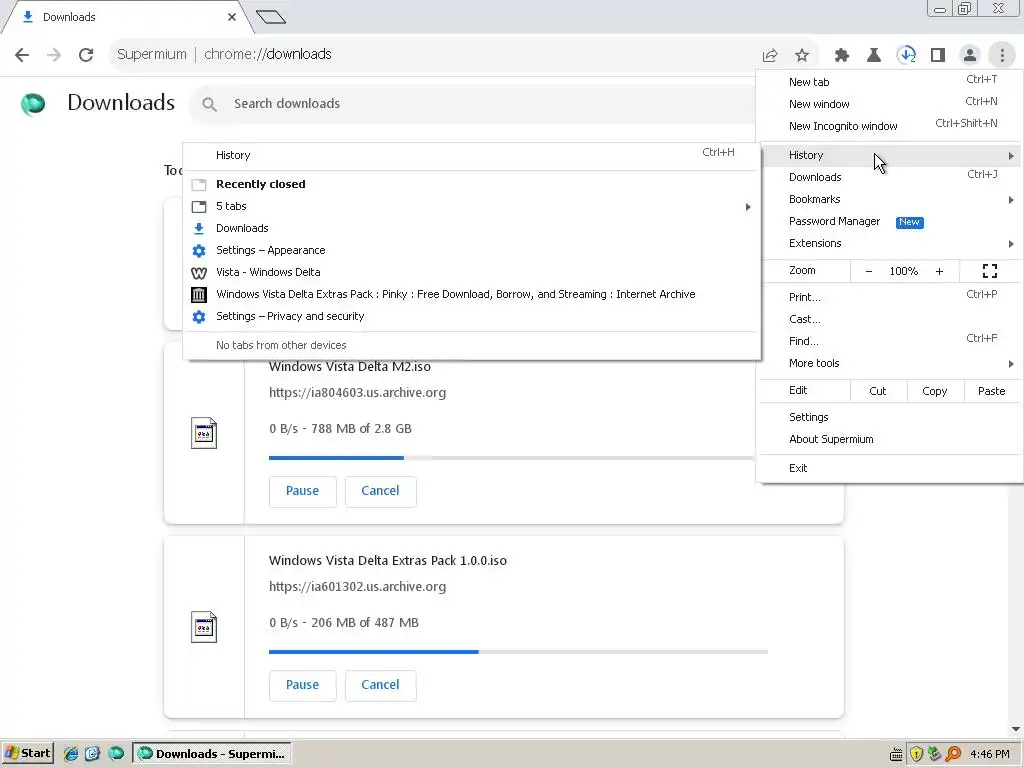
Task: Click the back navigation arrow
Action: point(22,55)
